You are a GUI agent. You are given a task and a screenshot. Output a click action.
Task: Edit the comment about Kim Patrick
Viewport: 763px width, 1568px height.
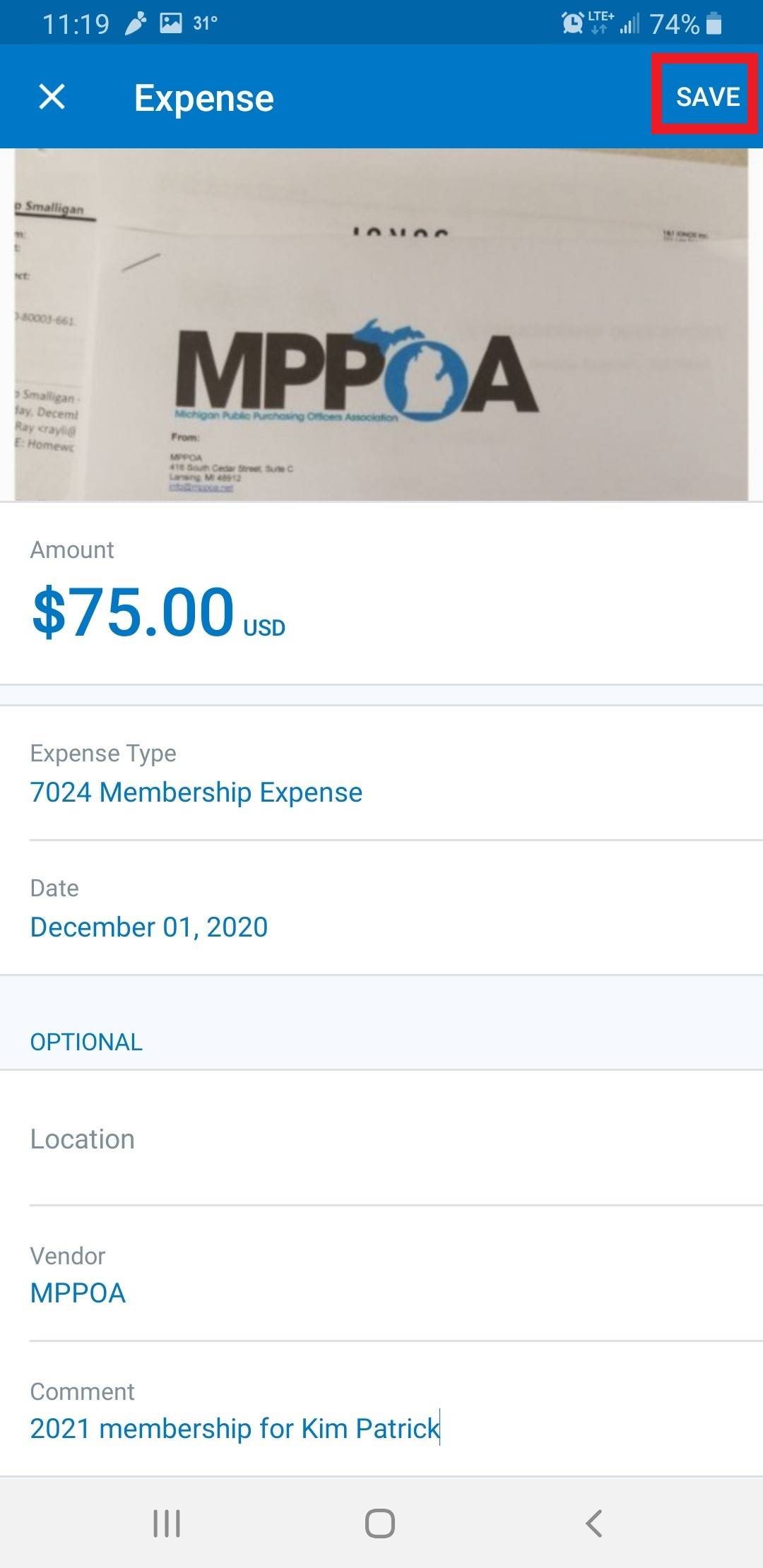click(x=235, y=1428)
